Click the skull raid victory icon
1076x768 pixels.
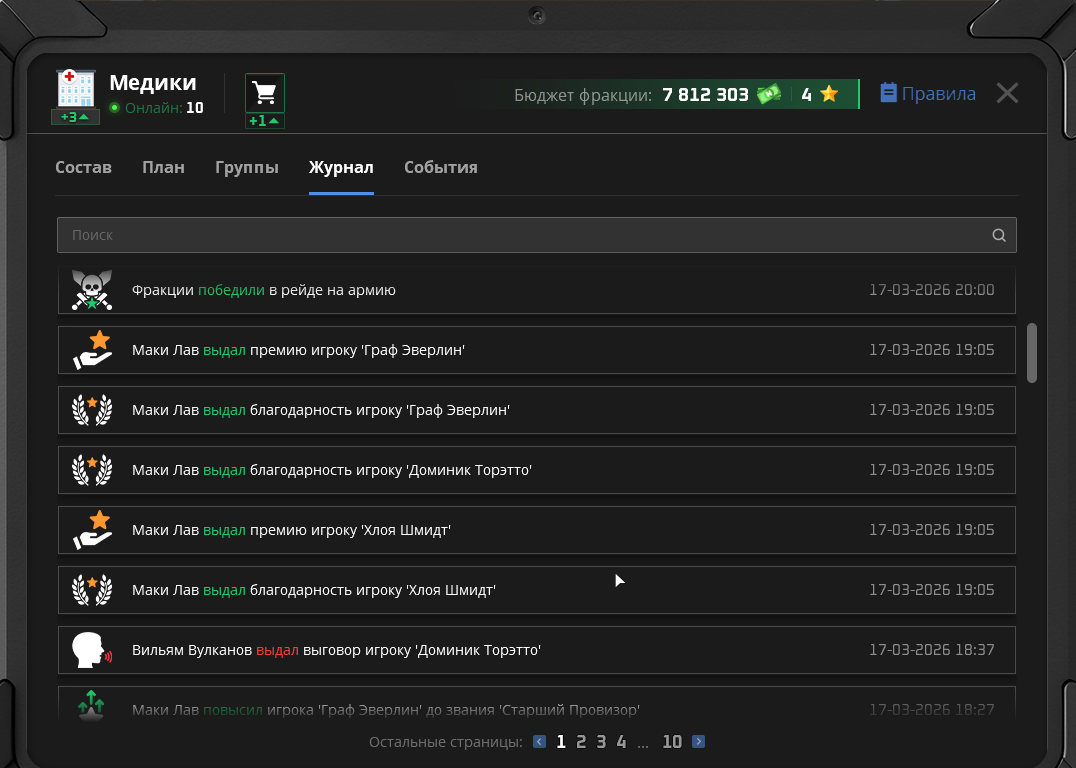[x=92, y=290]
